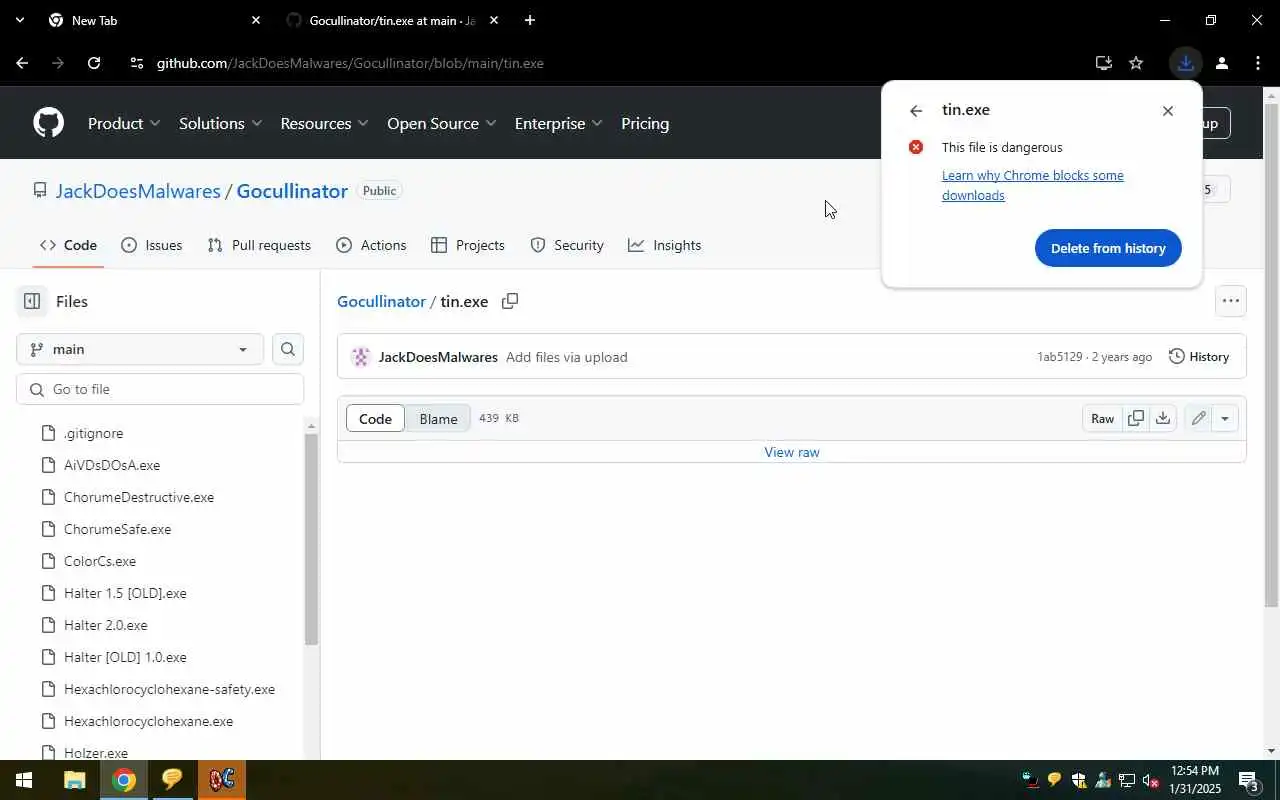Open the Issues tab
The width and height of the screenshot is (1280, 800).
pyautogui.click(x=151, y=245)
